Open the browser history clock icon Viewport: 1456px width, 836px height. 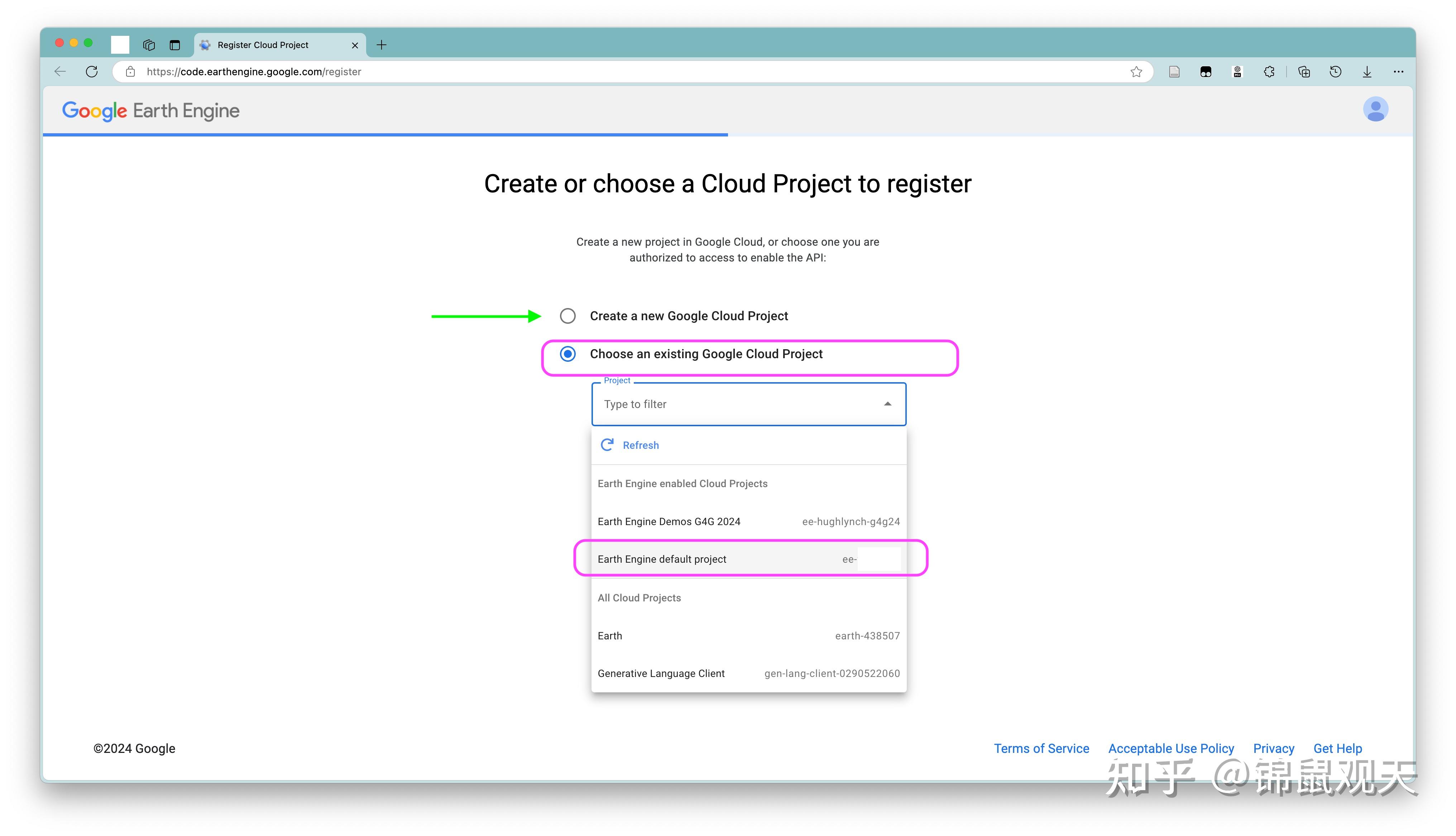tap(1335, 72)
